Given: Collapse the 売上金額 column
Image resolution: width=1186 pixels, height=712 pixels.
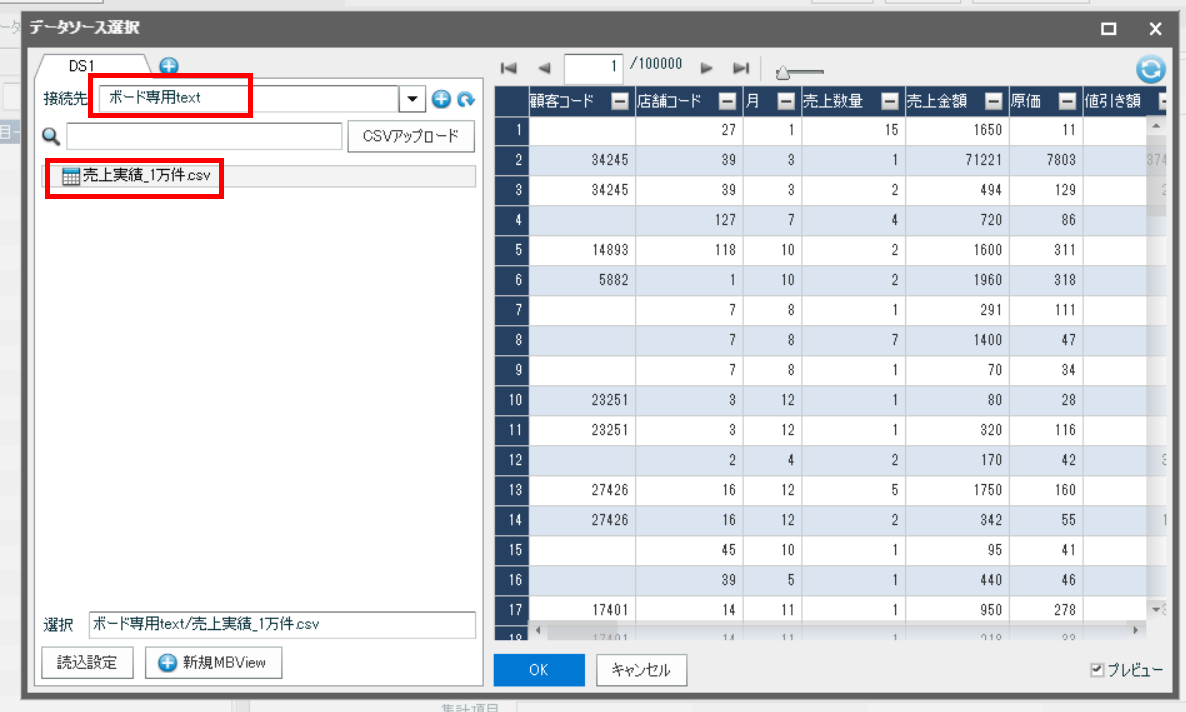Looking at the screenshot, I should click(993, 101).
